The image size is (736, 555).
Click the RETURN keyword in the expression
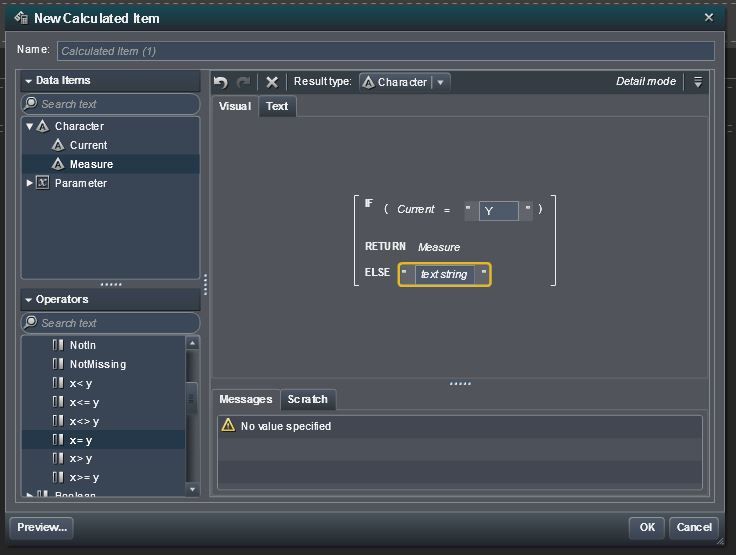[385, 247]
